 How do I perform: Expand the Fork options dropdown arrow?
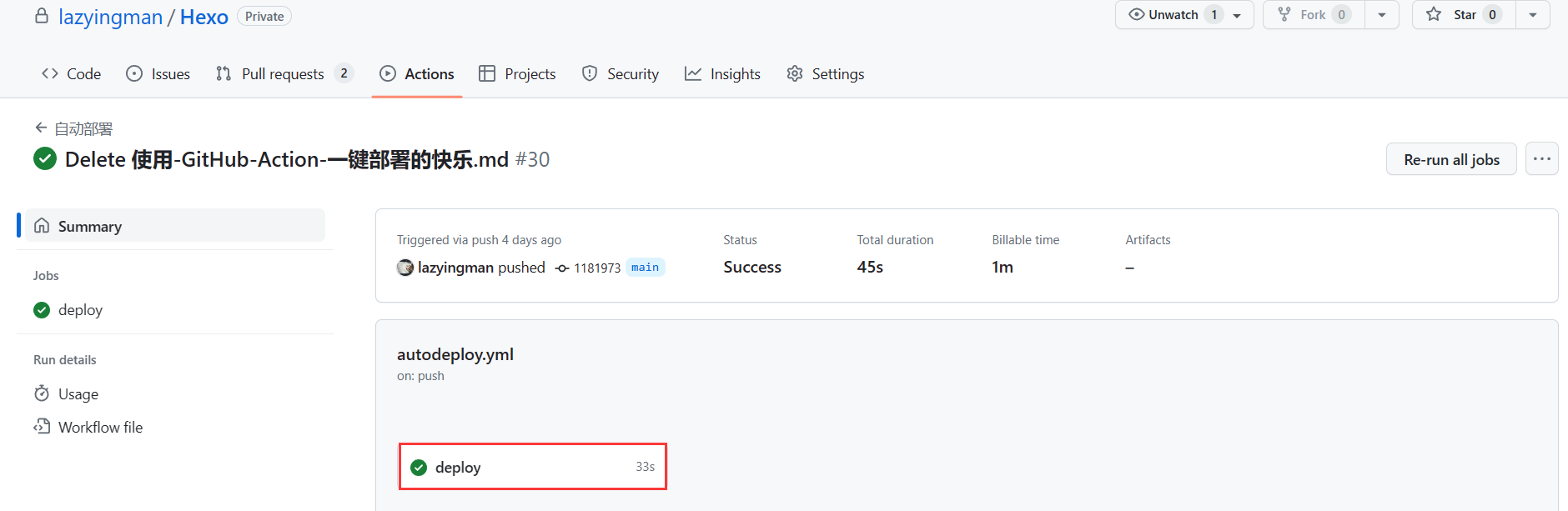pos(1382,15)
